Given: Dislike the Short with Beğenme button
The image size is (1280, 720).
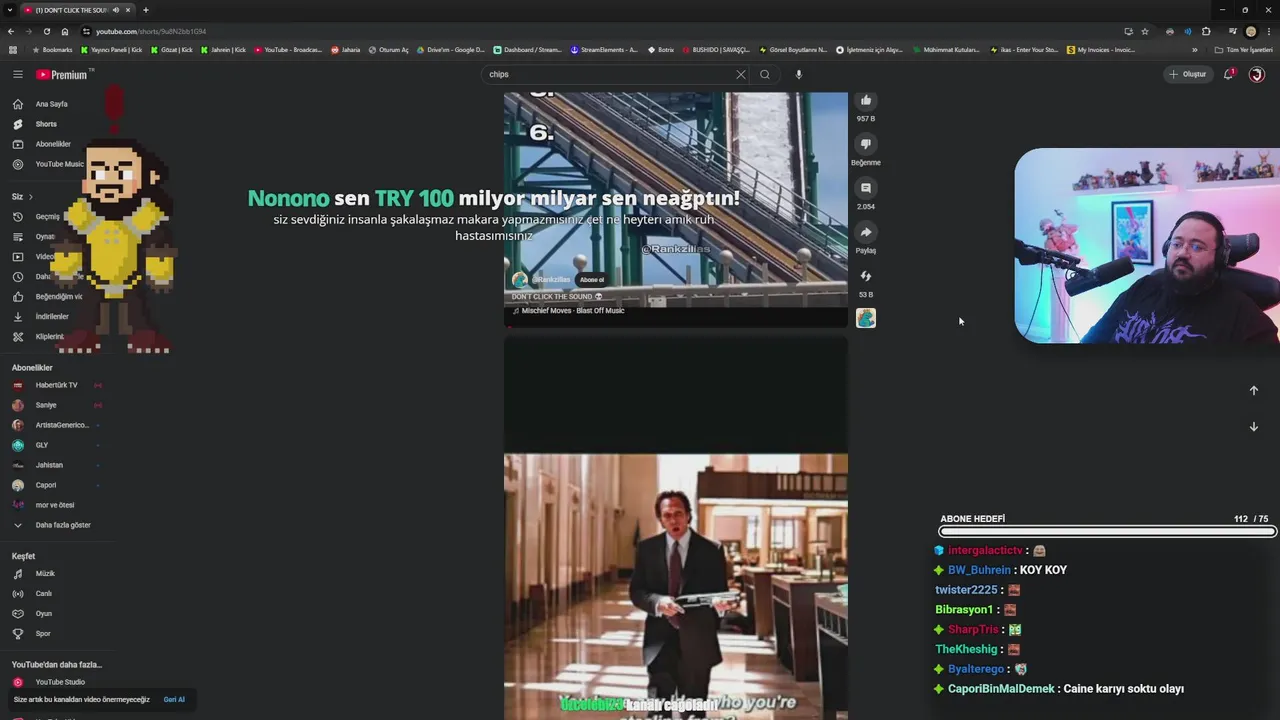Looking at the screenshot, I should click(866, 144).
